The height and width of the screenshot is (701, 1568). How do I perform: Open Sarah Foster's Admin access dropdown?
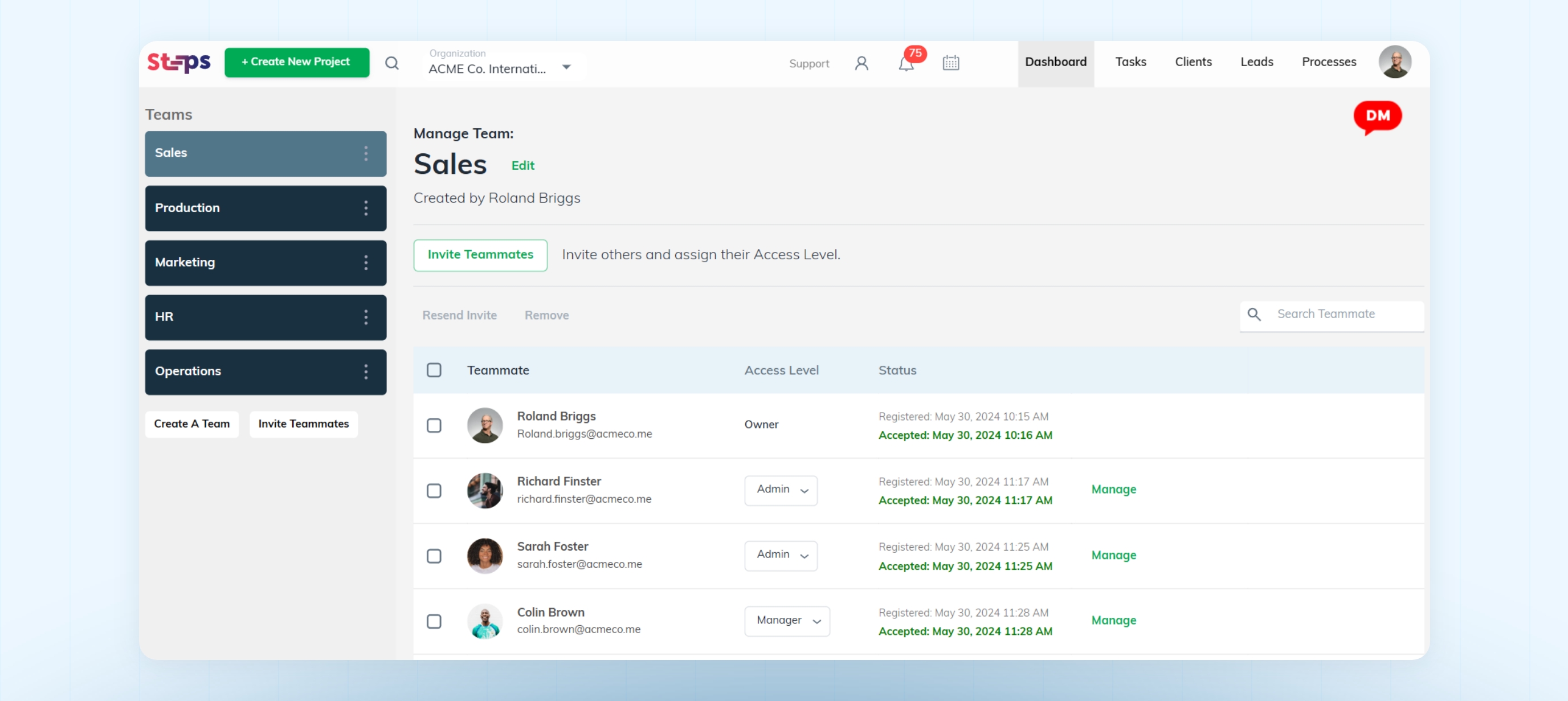[x=781, y=555]
